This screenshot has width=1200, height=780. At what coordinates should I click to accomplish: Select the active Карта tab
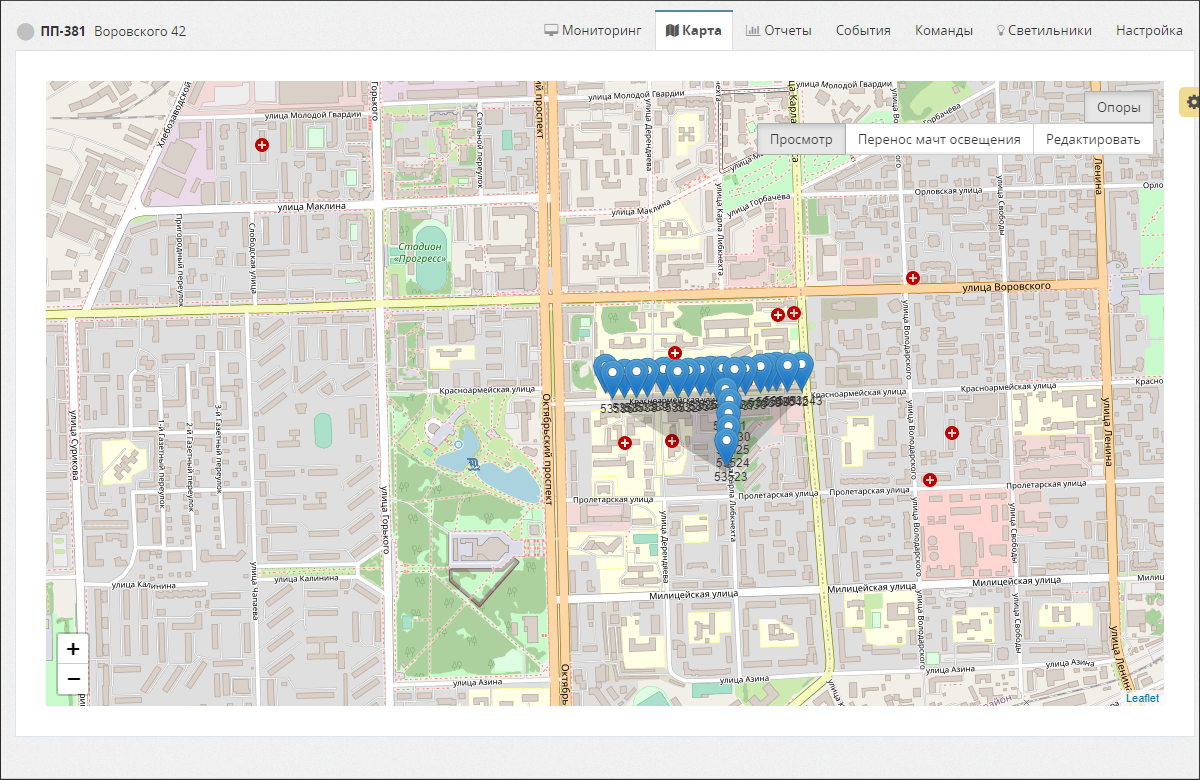point(694,30)
